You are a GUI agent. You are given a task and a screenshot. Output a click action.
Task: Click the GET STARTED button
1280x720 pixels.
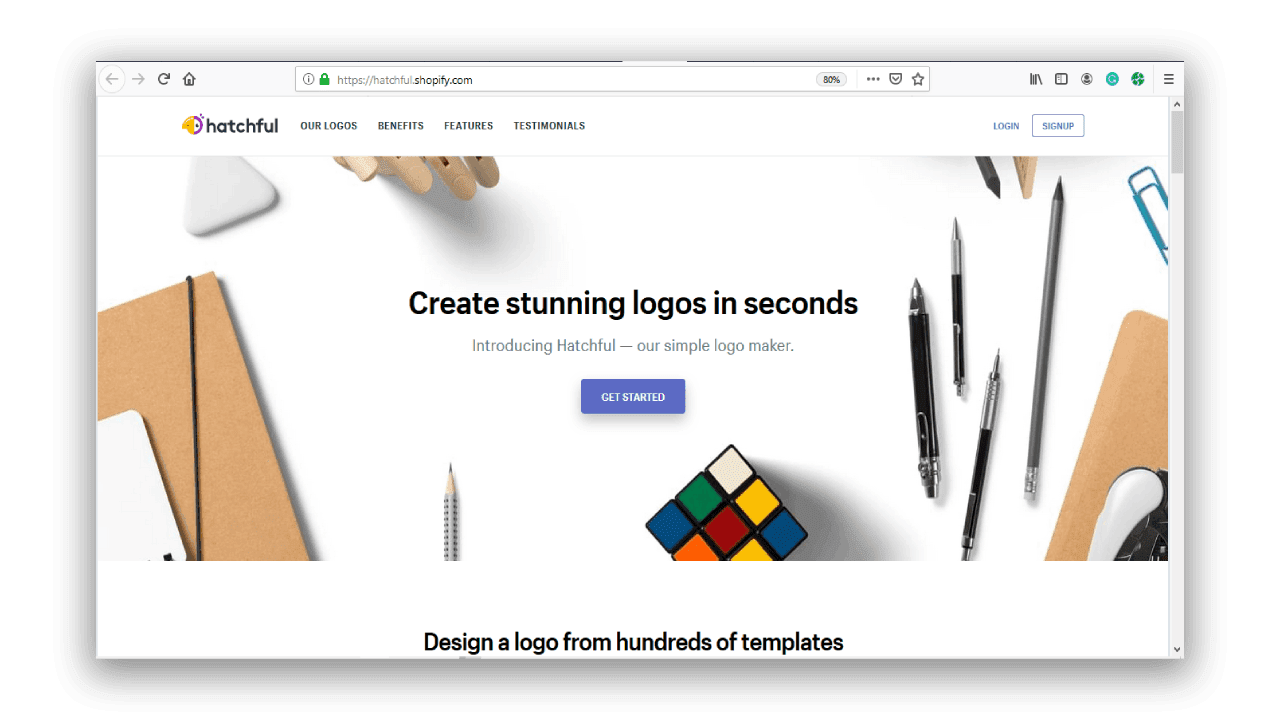point(633,396)
